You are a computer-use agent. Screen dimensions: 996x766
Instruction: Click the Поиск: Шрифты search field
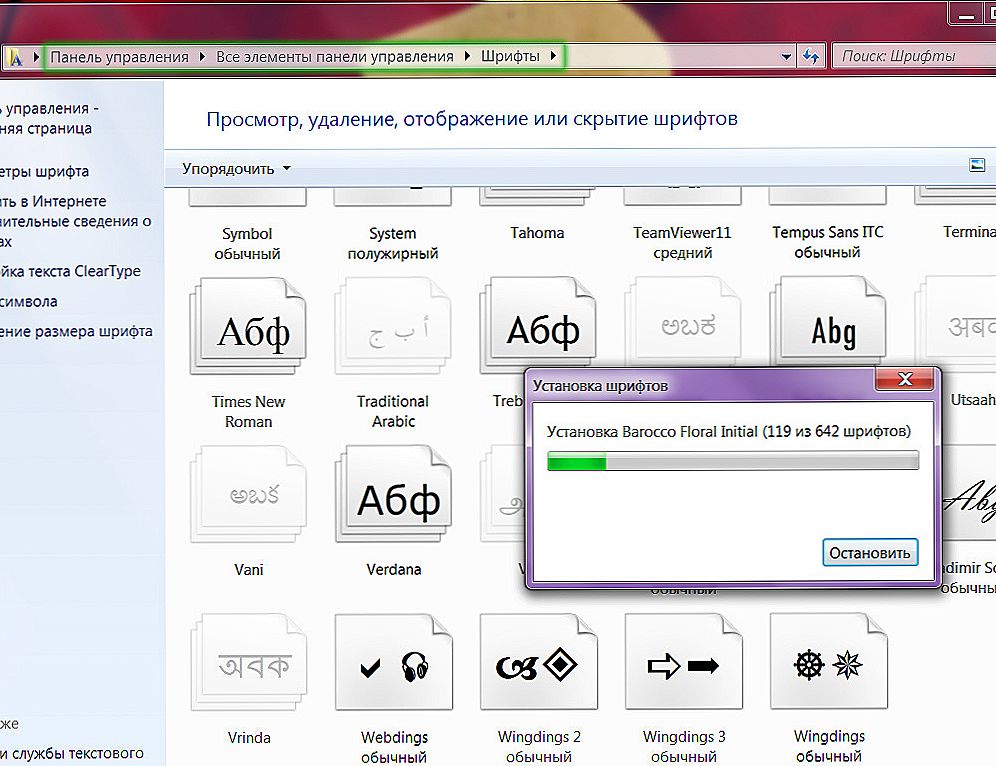pyautogui.click(x=913, y=57)
